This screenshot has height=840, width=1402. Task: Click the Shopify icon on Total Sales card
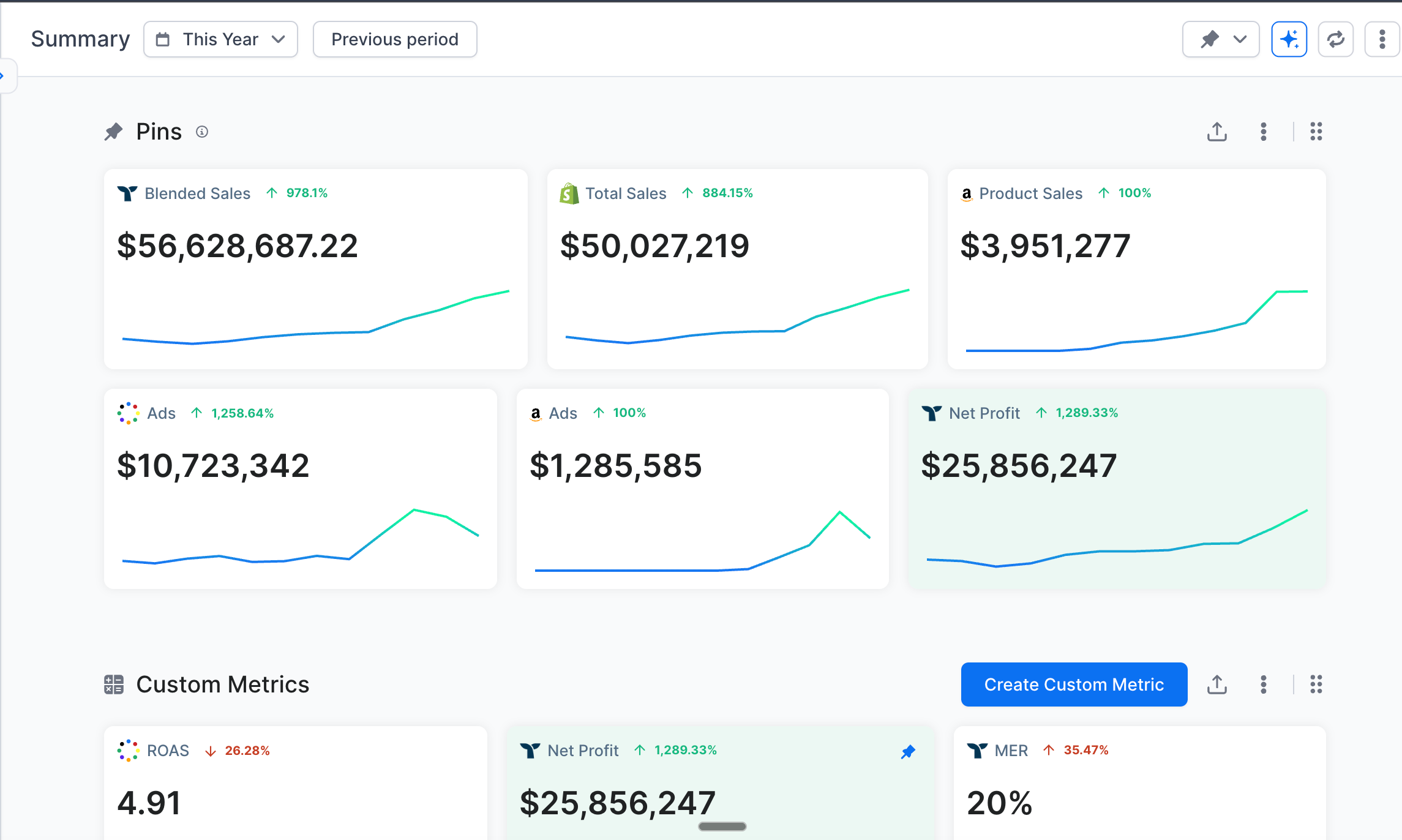[x=568, y=193]
